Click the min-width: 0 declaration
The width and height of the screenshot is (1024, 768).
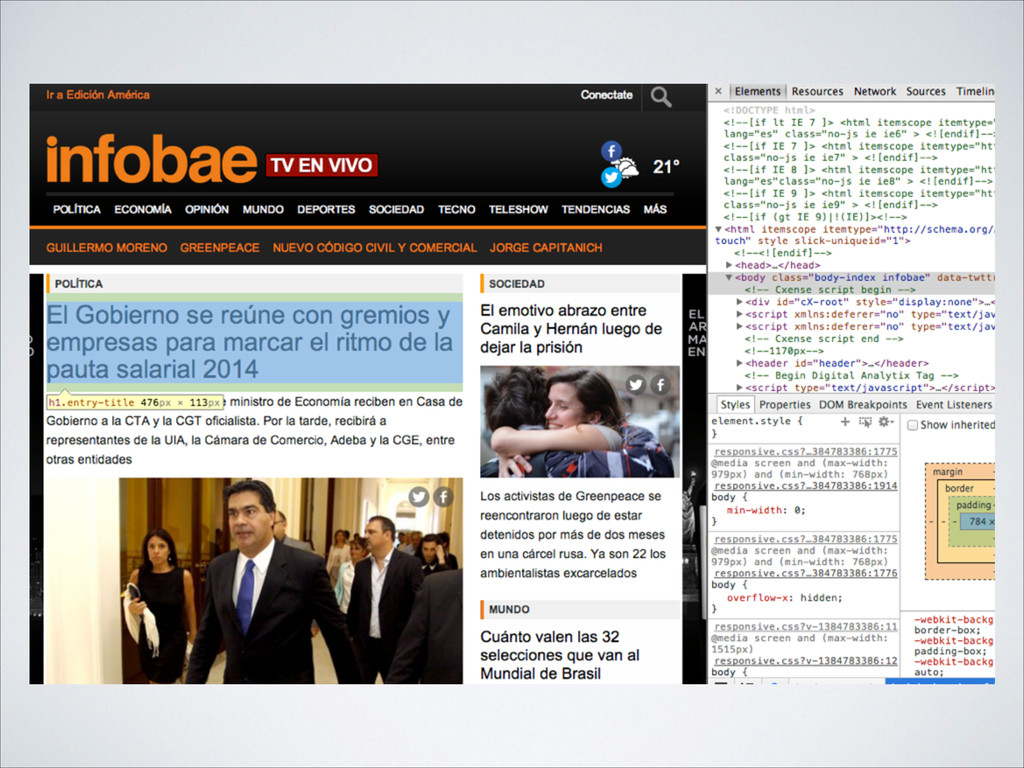click(766, 511)
